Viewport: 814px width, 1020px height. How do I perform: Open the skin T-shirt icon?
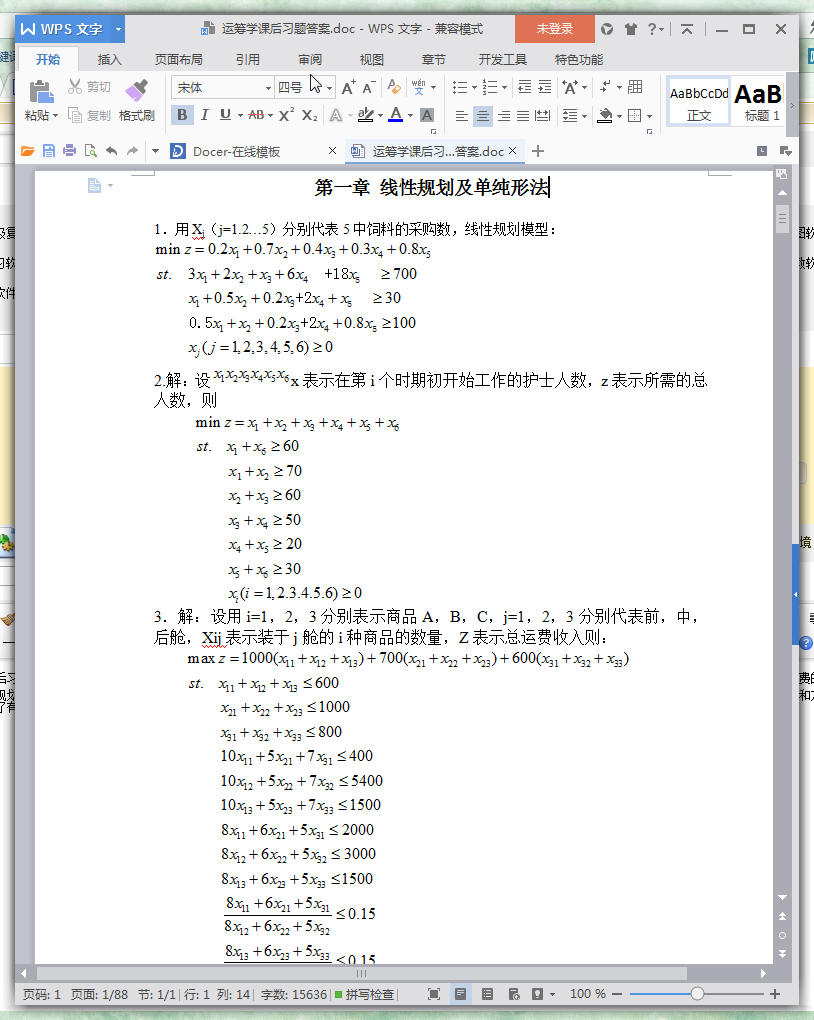pyautogui.click(x=631, y=29)
